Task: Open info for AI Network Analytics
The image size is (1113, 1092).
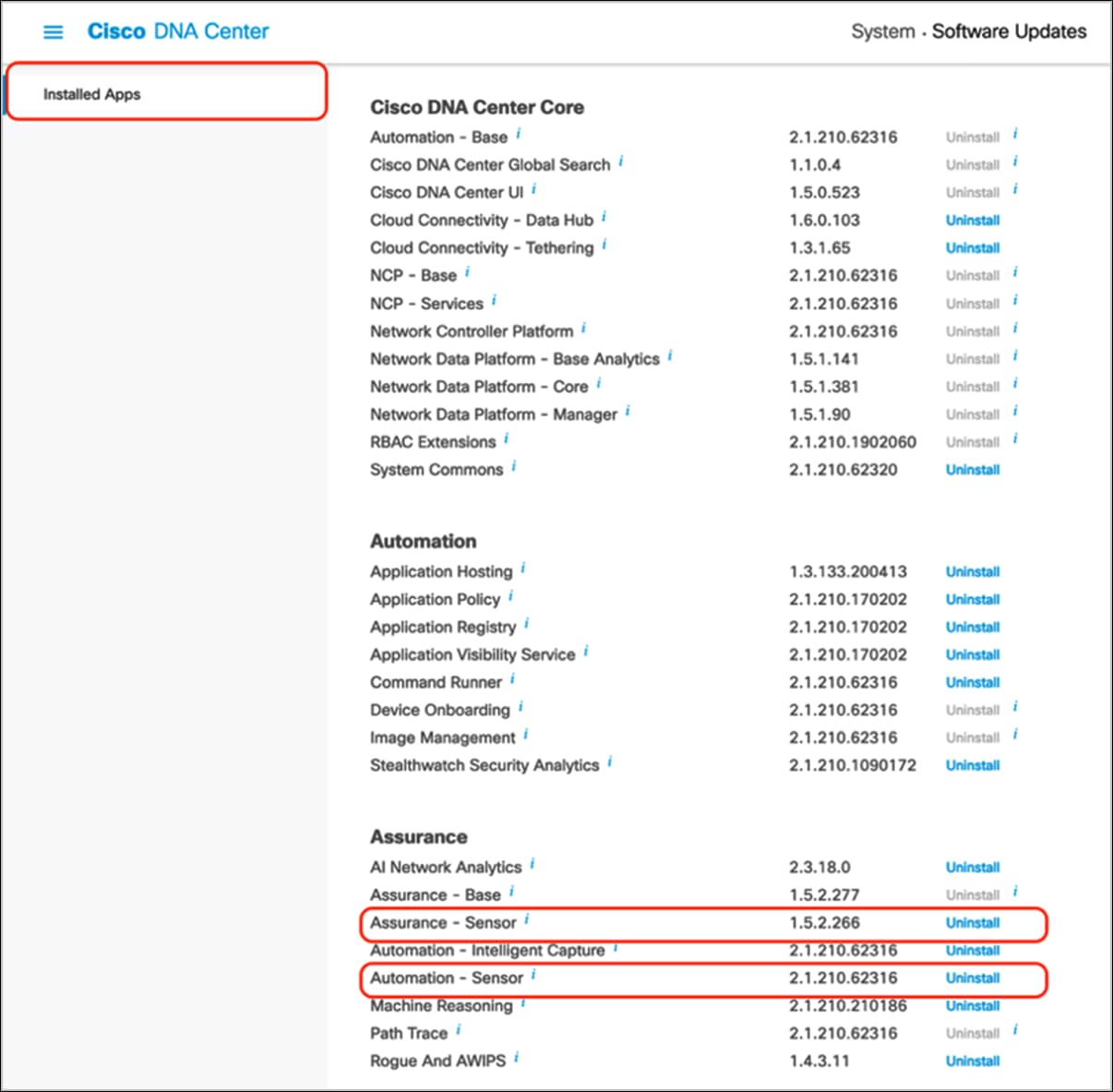Action: 533,864
